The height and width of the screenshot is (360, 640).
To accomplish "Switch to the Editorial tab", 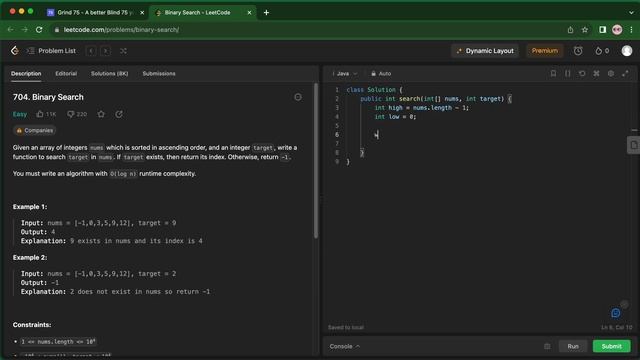I will pos(66,73).
